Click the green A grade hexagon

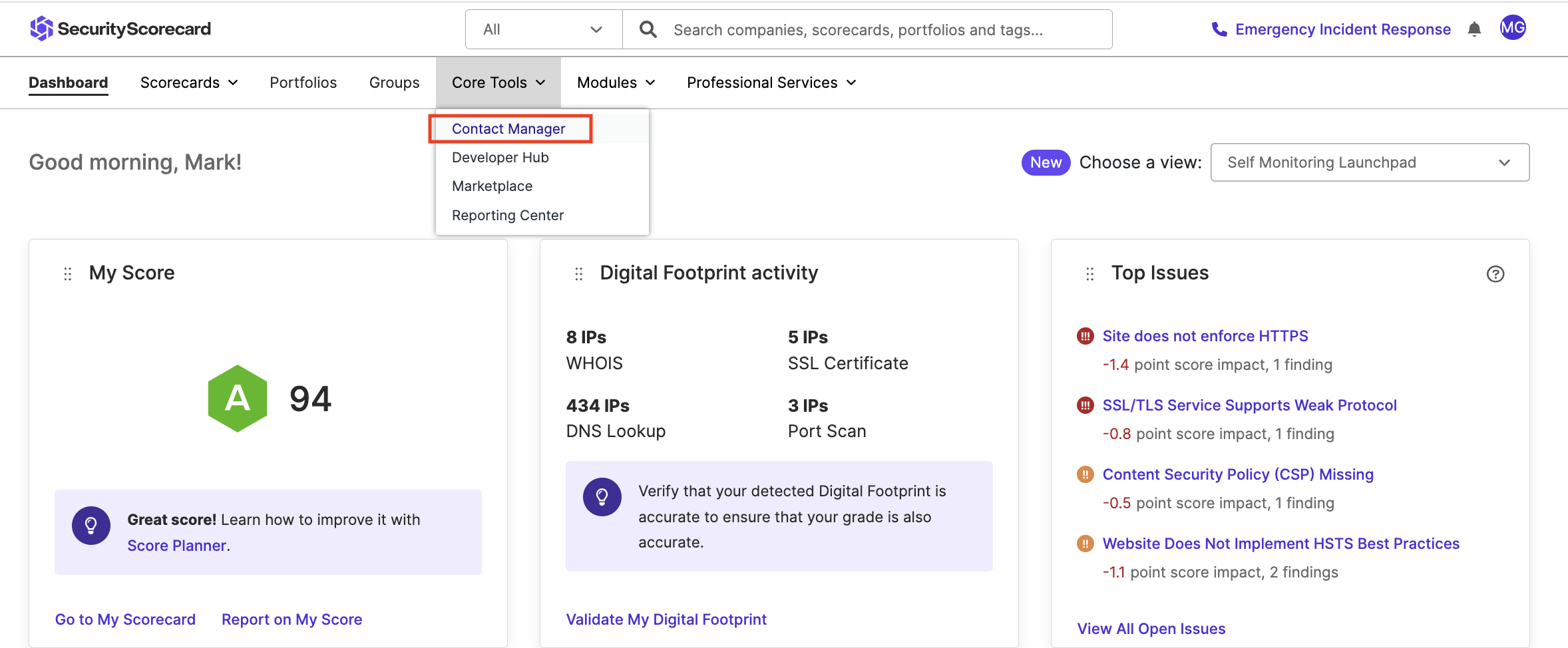(238, 399)
